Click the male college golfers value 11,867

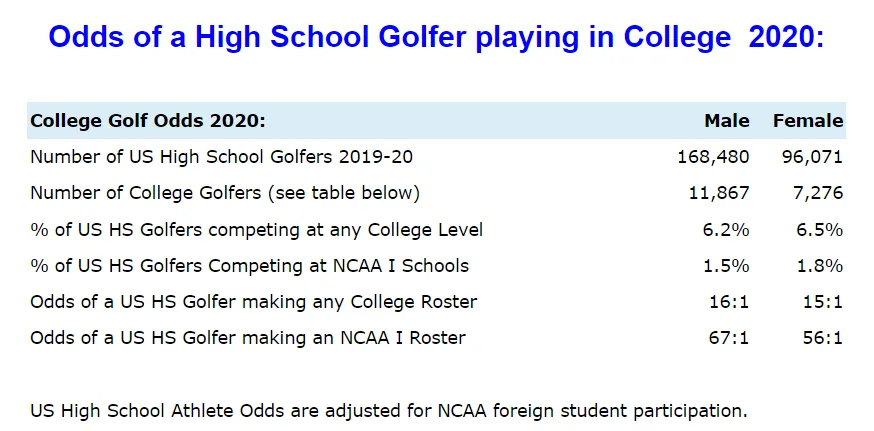pos(720,193)
